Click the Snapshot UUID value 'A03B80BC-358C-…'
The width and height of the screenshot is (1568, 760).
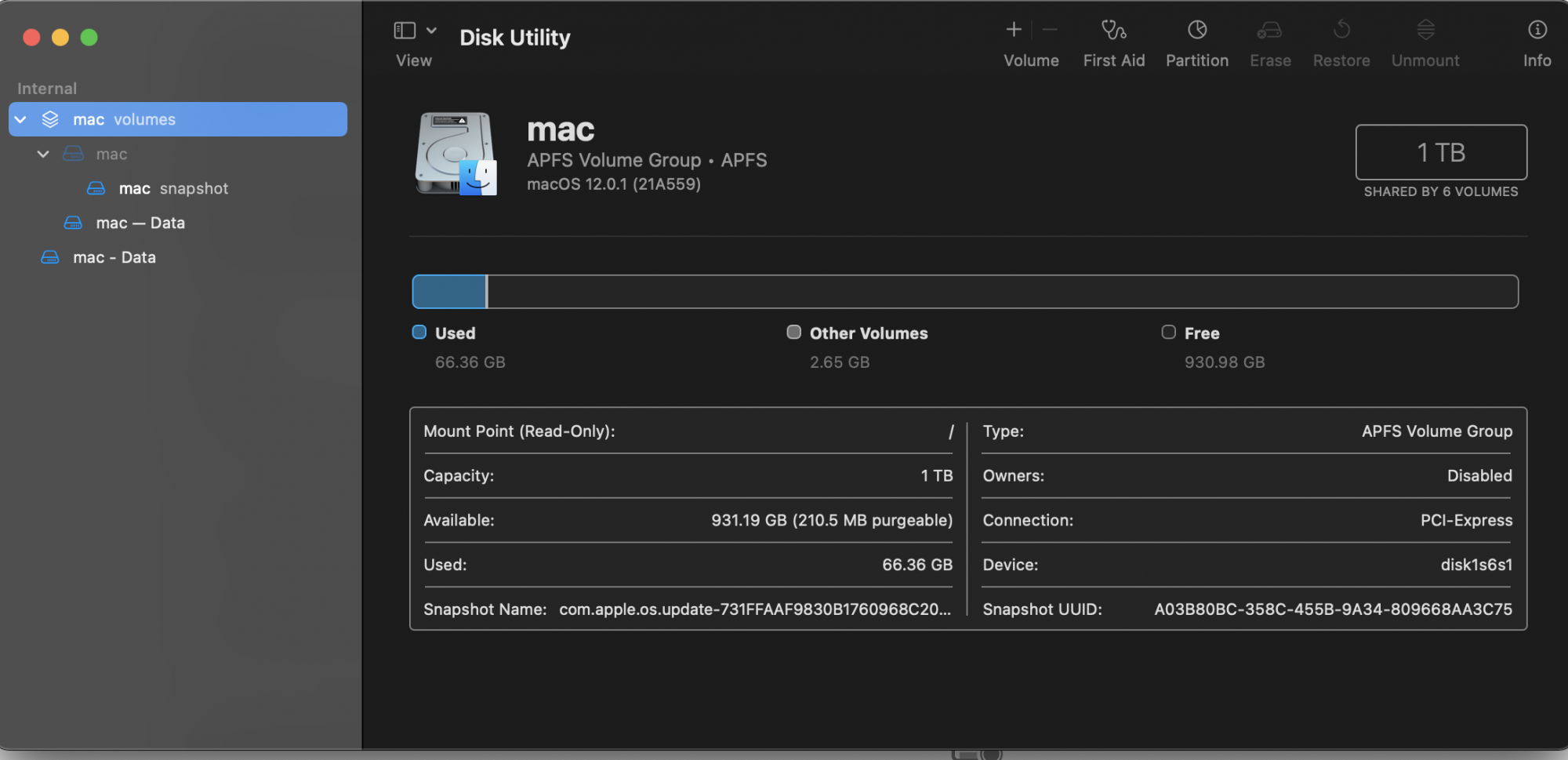(x=1333, y=609)
